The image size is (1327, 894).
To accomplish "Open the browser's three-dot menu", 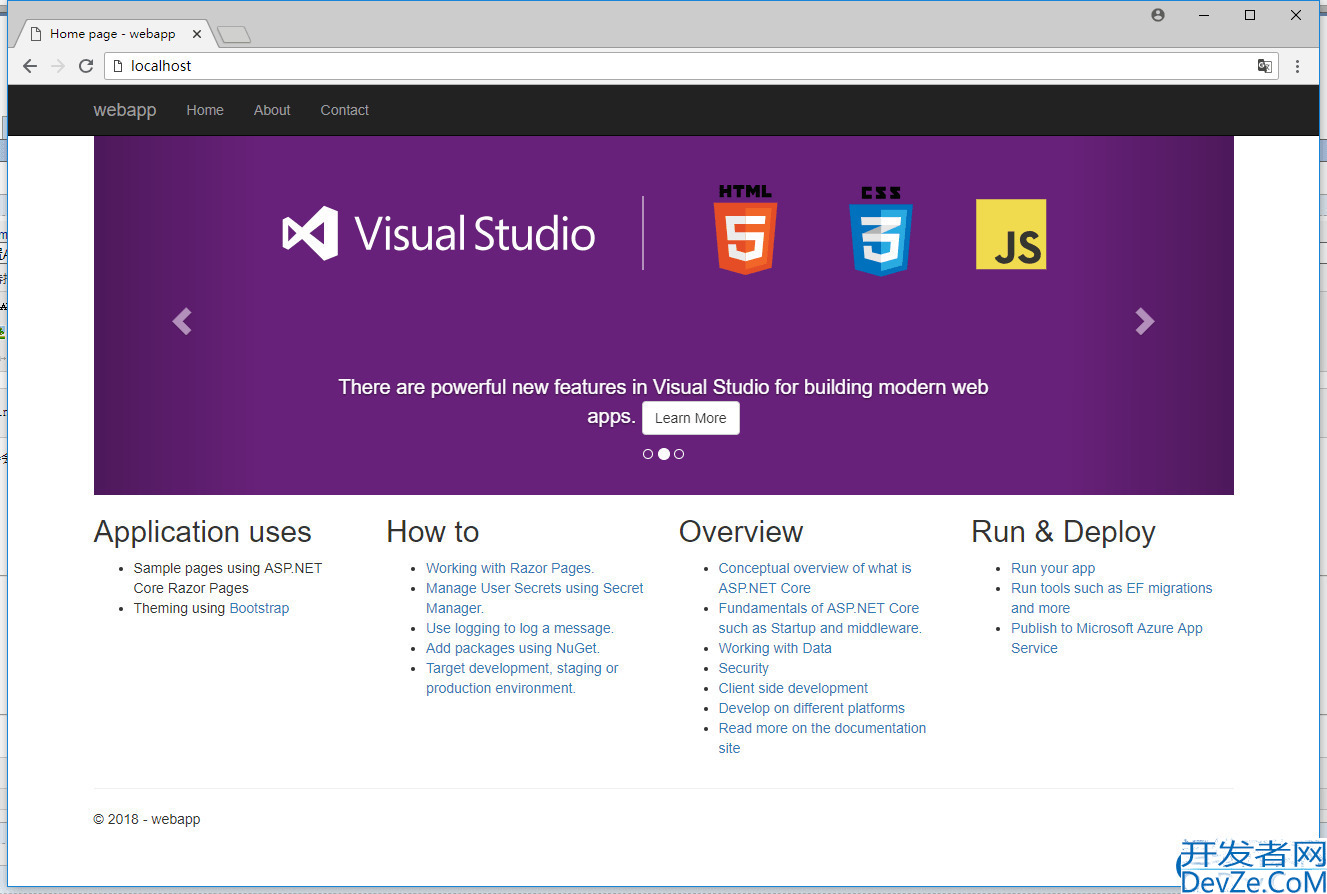I will coord(1297,65).
